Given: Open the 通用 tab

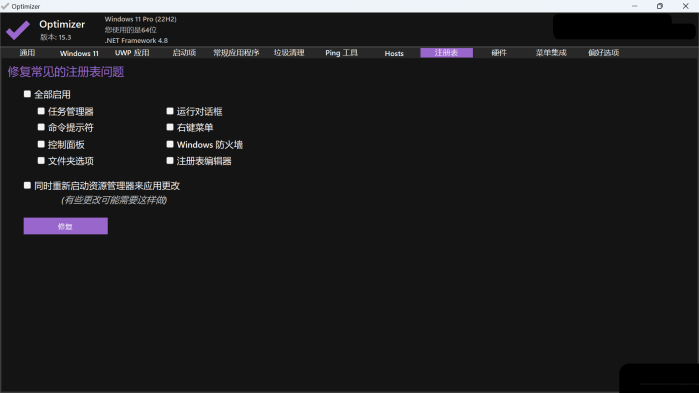Looking at the screenshot, I should pos(27,53).
